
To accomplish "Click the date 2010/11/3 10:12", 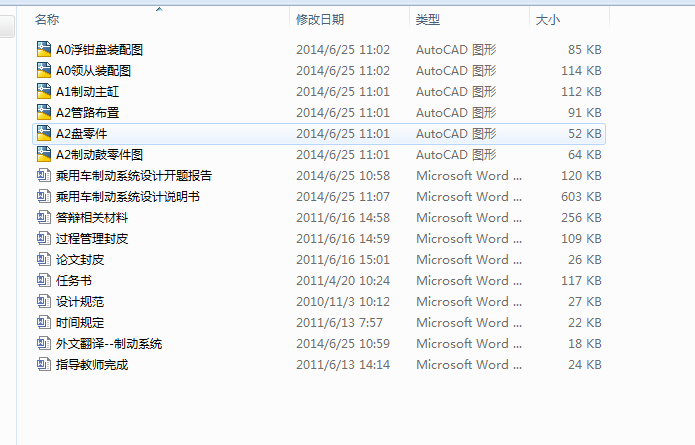I will 343,301.
